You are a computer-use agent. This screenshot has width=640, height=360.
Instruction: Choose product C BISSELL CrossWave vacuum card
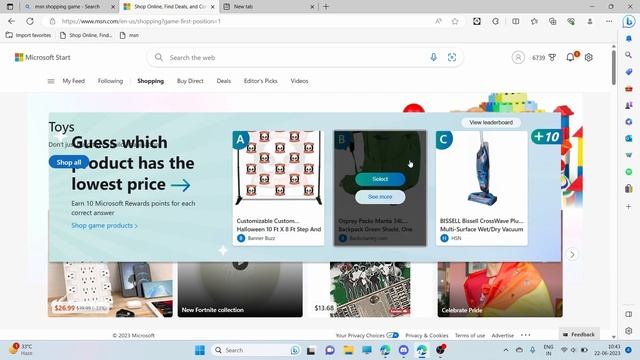pos(482,188)
